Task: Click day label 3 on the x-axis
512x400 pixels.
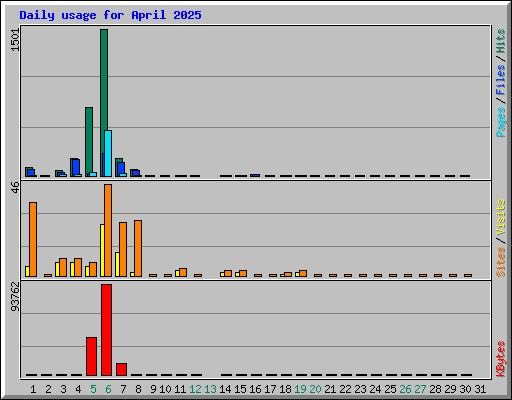Action: pyautogui.click(x=63, y=389)
